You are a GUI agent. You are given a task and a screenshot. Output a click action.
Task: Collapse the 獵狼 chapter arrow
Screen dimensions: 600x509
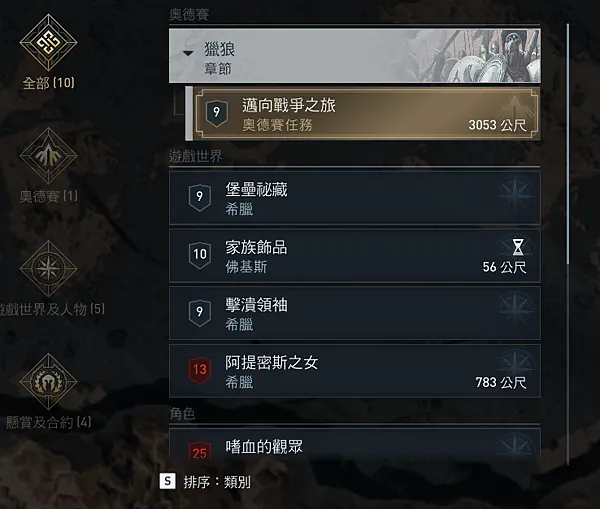pyautogui.click(x=188, y=53)
